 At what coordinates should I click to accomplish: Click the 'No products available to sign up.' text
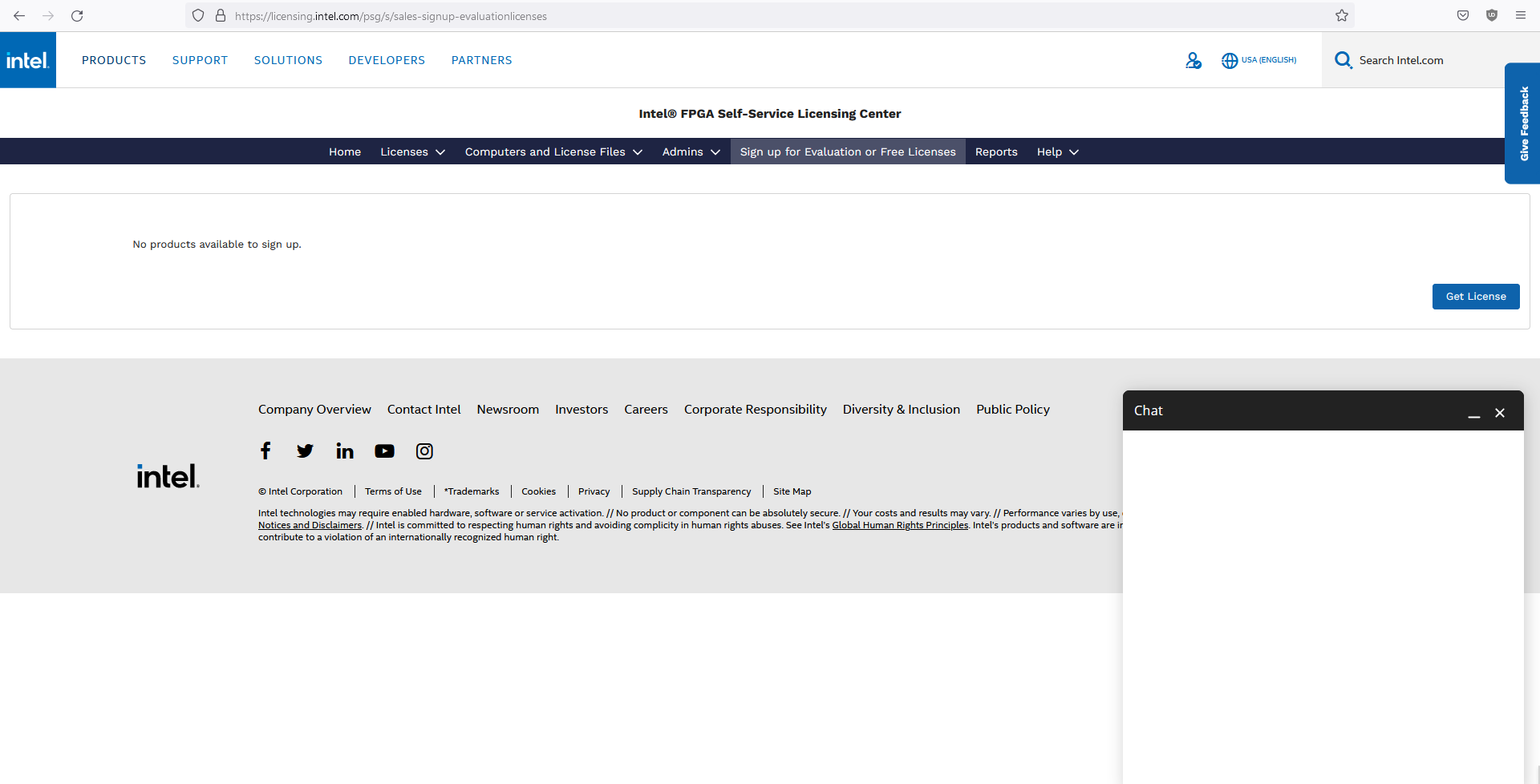point(217,244)
